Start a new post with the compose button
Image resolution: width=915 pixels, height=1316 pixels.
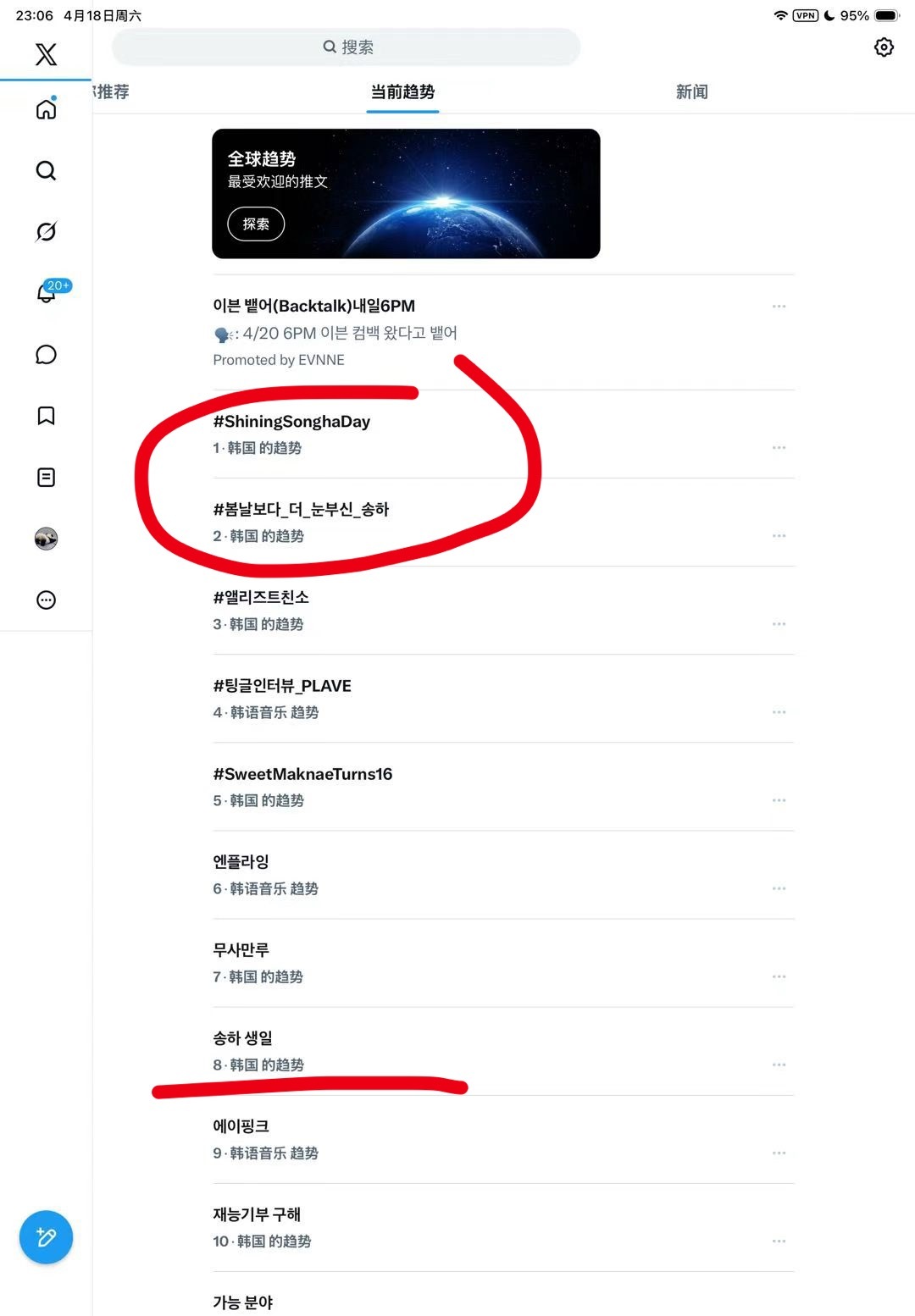(x=46, y=1237)
